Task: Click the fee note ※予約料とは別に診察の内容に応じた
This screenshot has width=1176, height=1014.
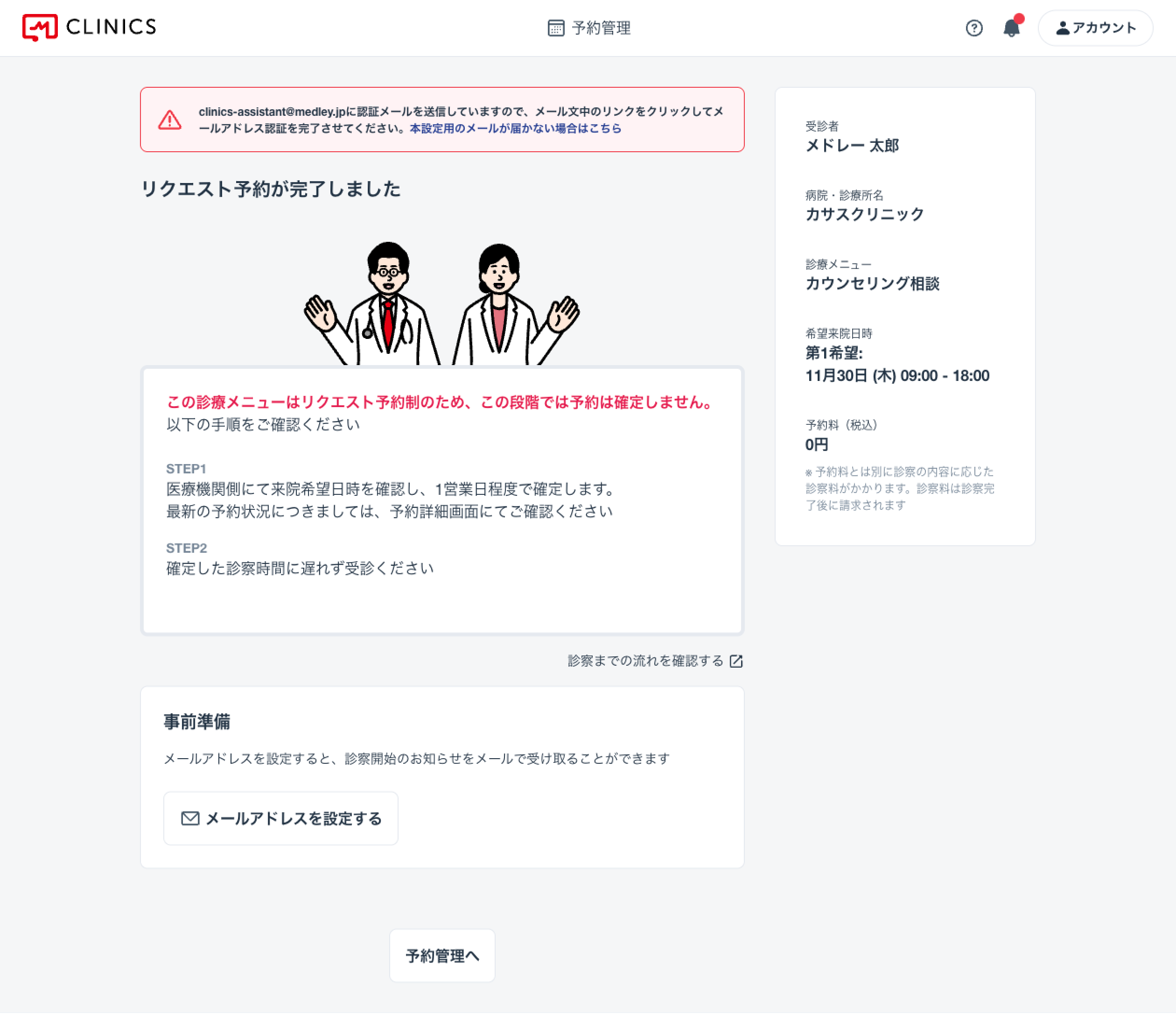Action: (900, 472)
